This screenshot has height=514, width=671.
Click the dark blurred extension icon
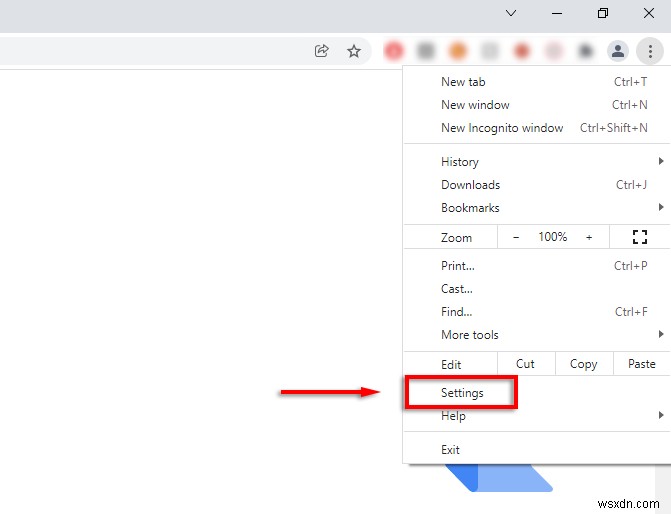(x=585, y=51)
